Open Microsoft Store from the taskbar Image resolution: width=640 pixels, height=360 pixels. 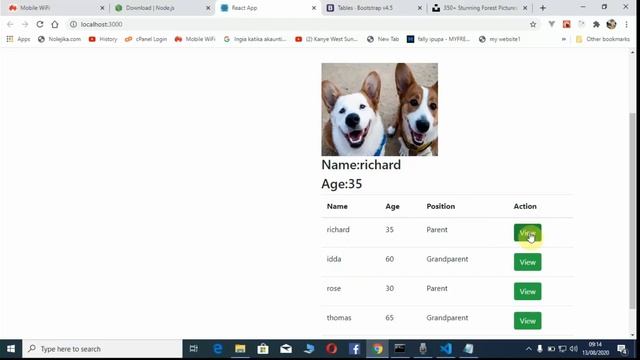[x=263, y=349]
